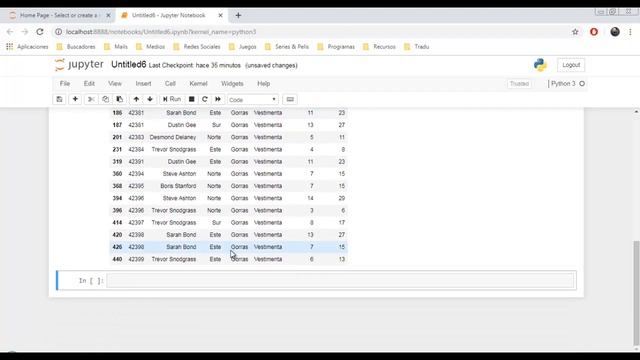640x360 pixels.
Task: Rename notebook via Untitled6 title
Action: [x=129, y=64]
